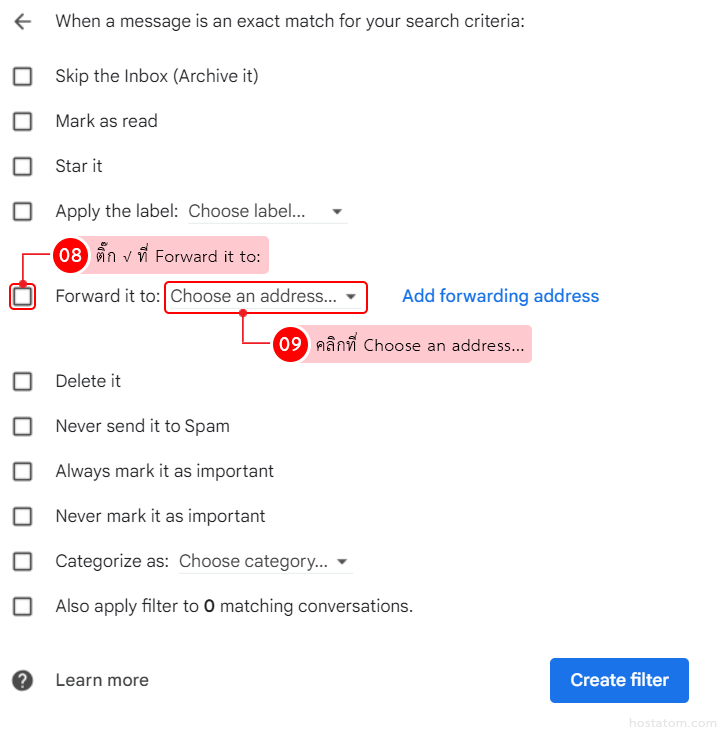Check the Star it option
720x730 pixels.
pyautogui.click(x=23, y=166)
